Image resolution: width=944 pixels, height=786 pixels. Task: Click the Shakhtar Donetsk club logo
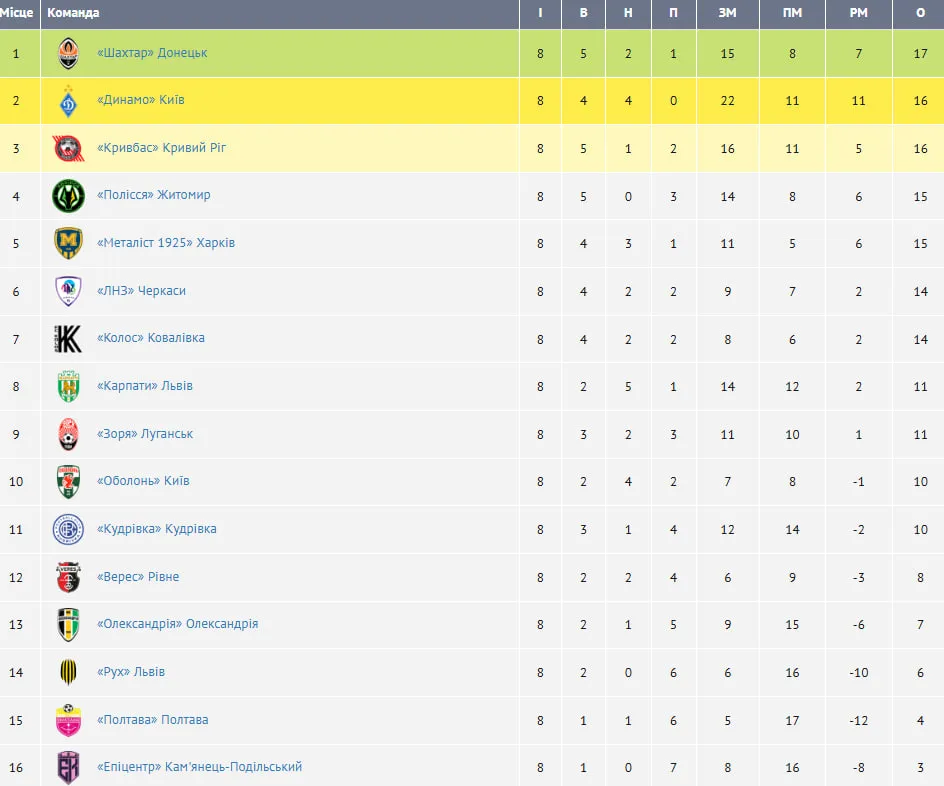[68, 53]
